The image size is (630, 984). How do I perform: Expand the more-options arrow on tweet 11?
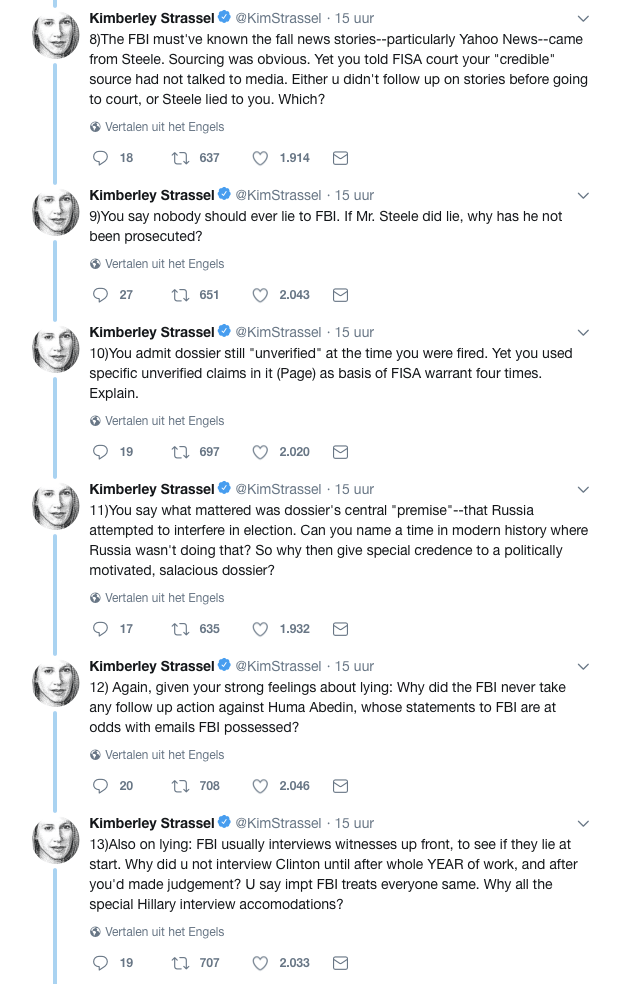584,489
